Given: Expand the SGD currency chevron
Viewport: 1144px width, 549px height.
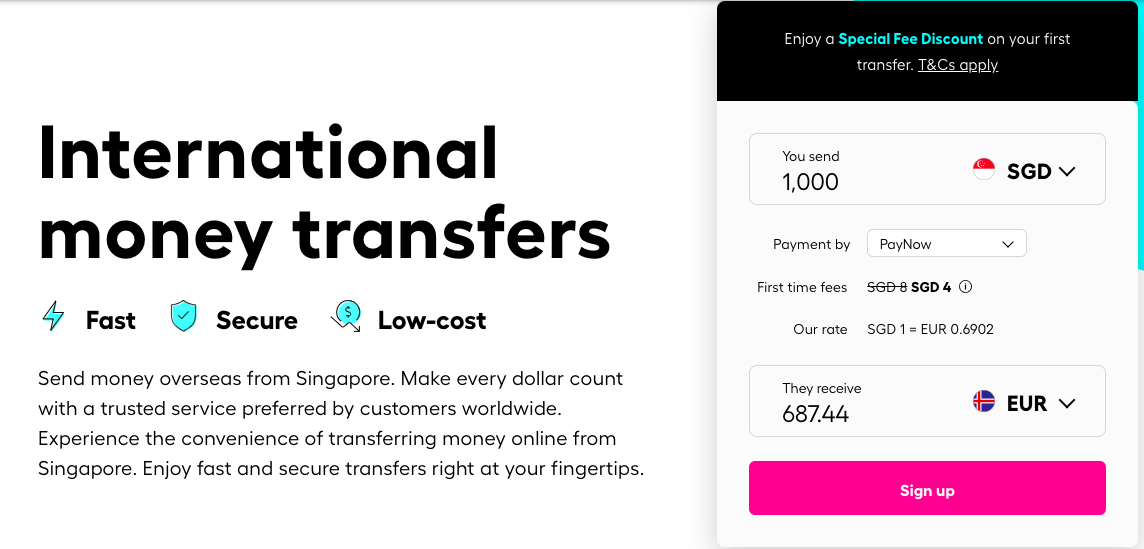Looking at the screenshot, I should pyautogui.click(x=1066, y=171).
